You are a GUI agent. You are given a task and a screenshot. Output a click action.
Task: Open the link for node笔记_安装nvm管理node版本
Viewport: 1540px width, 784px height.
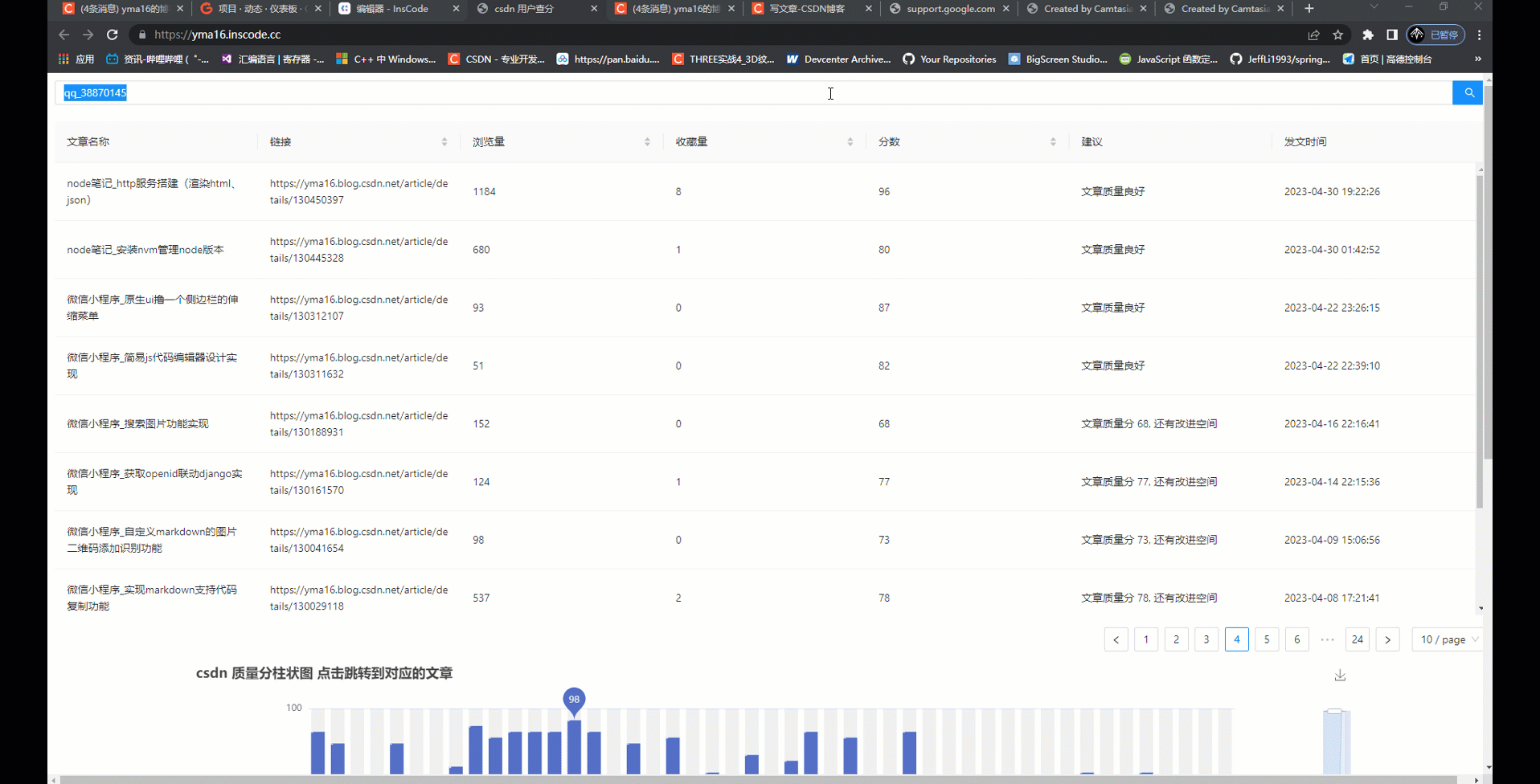pyautogui.click(x=358, y=249)
